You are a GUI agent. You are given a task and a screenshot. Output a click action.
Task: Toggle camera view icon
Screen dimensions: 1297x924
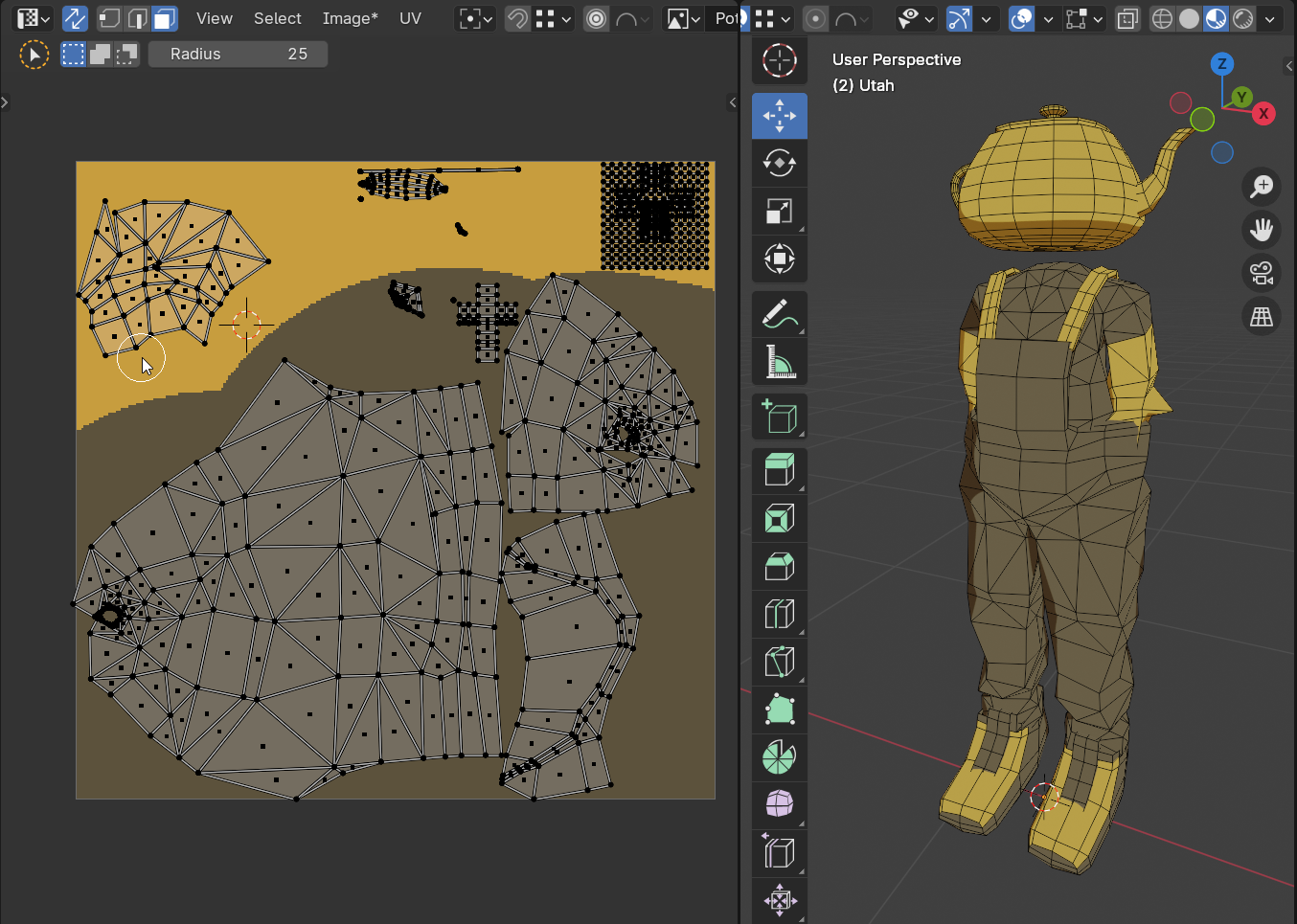[x=1262, y=274]
